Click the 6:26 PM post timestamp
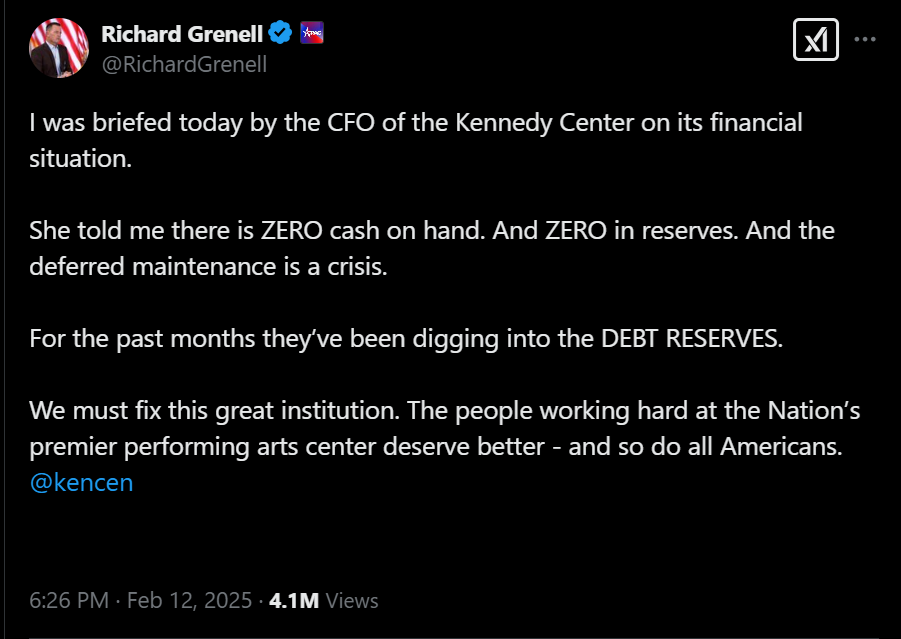This screenshot has width=901, height=639. point(68,600)
